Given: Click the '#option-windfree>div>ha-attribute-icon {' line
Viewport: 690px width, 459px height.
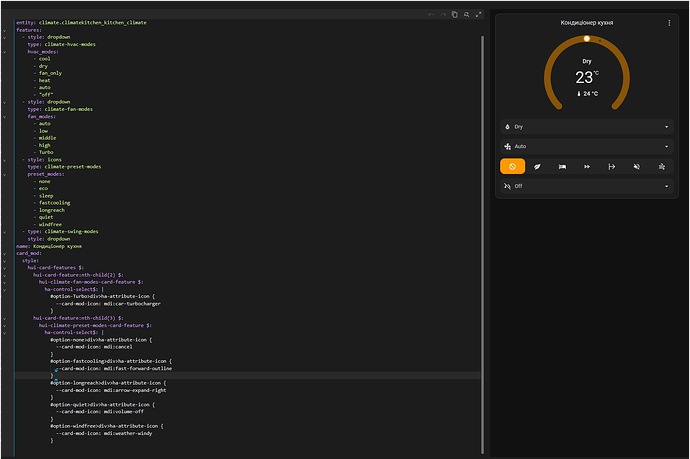Looking at the screenshot, I should [107, 426].
